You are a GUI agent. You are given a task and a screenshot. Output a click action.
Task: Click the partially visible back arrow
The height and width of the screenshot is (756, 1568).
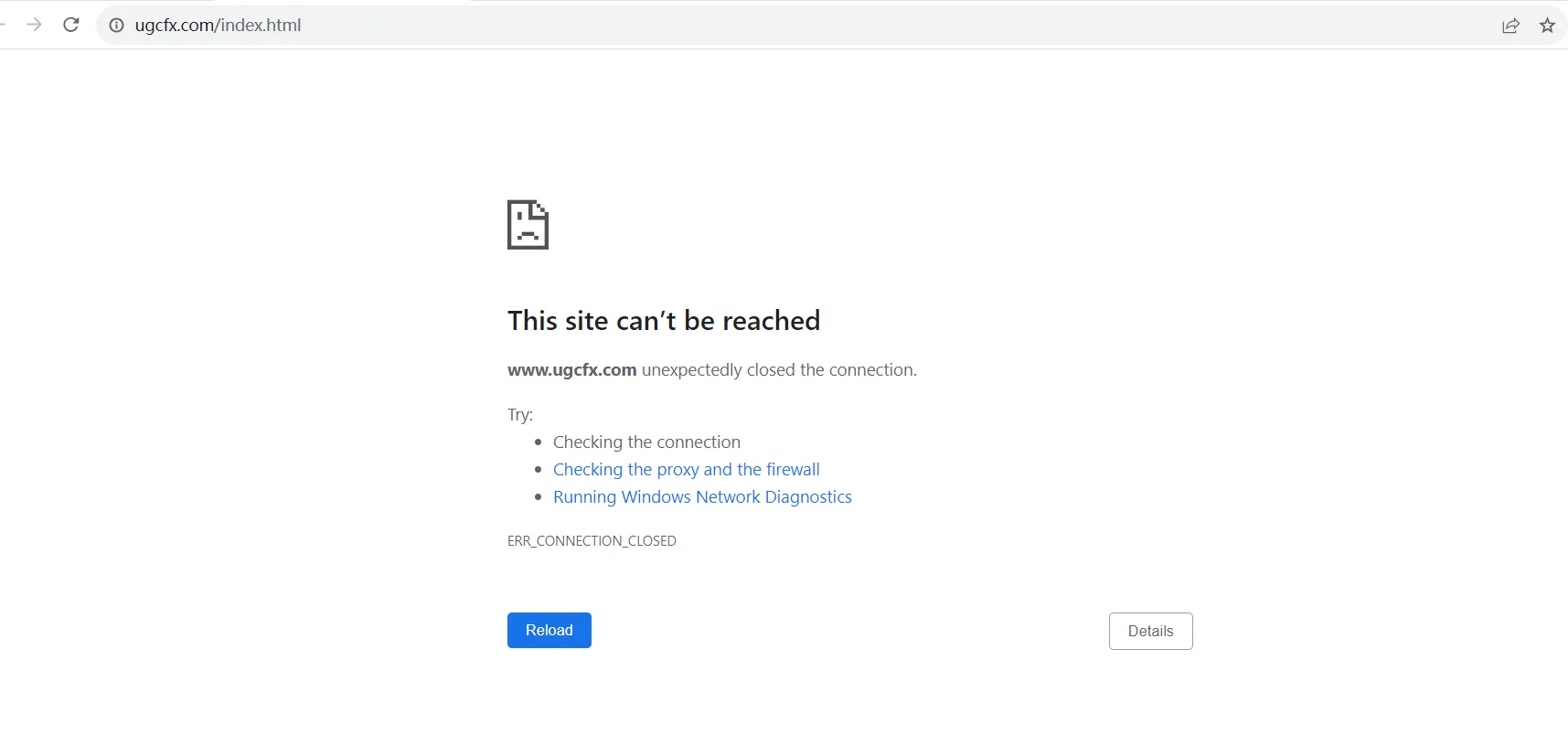pos(3,25)
